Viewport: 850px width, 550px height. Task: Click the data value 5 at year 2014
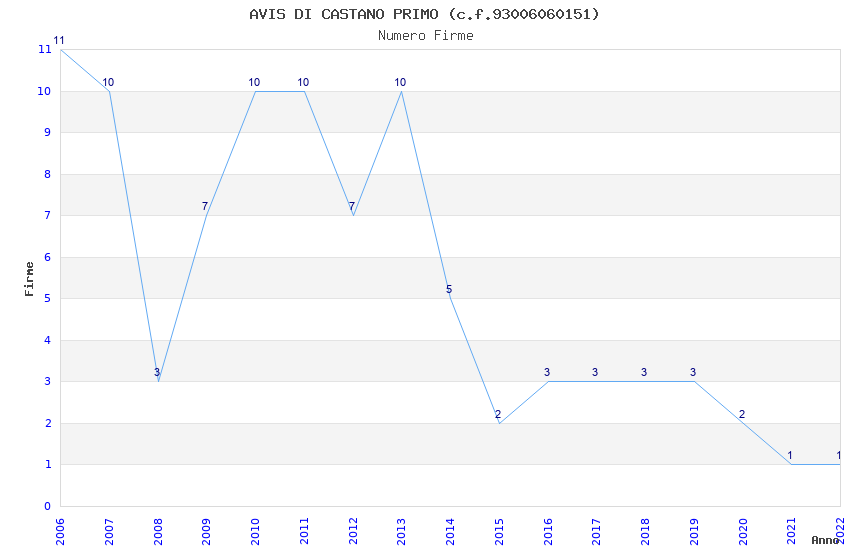click(449, 289)
